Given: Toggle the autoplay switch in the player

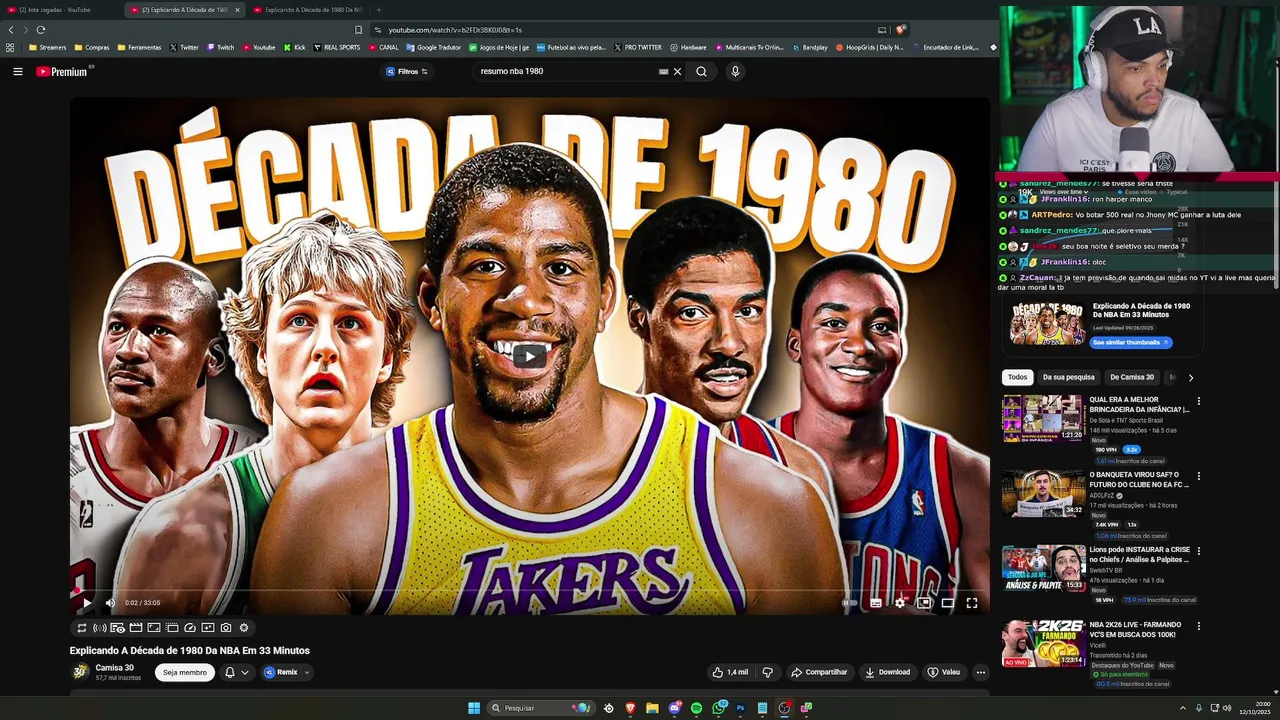Looking at the screenshot, I should click(850, 603).
